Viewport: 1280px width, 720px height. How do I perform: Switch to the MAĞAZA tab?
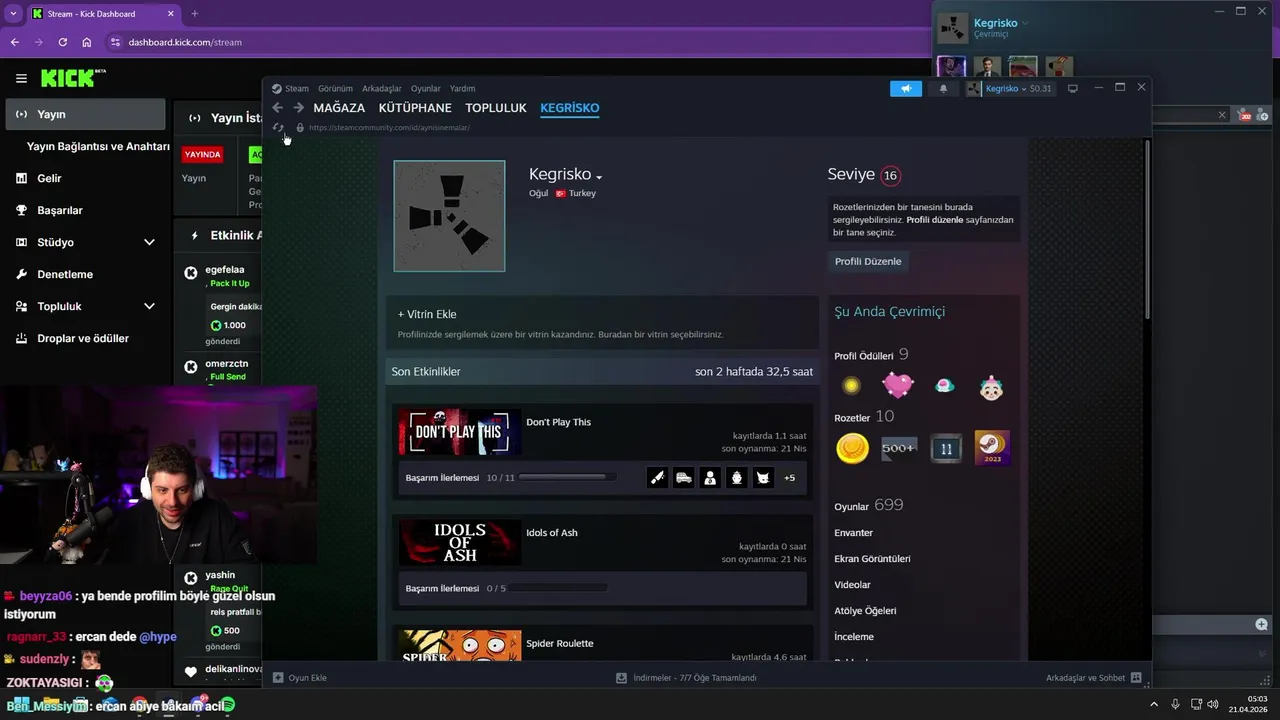coord(339,108)
